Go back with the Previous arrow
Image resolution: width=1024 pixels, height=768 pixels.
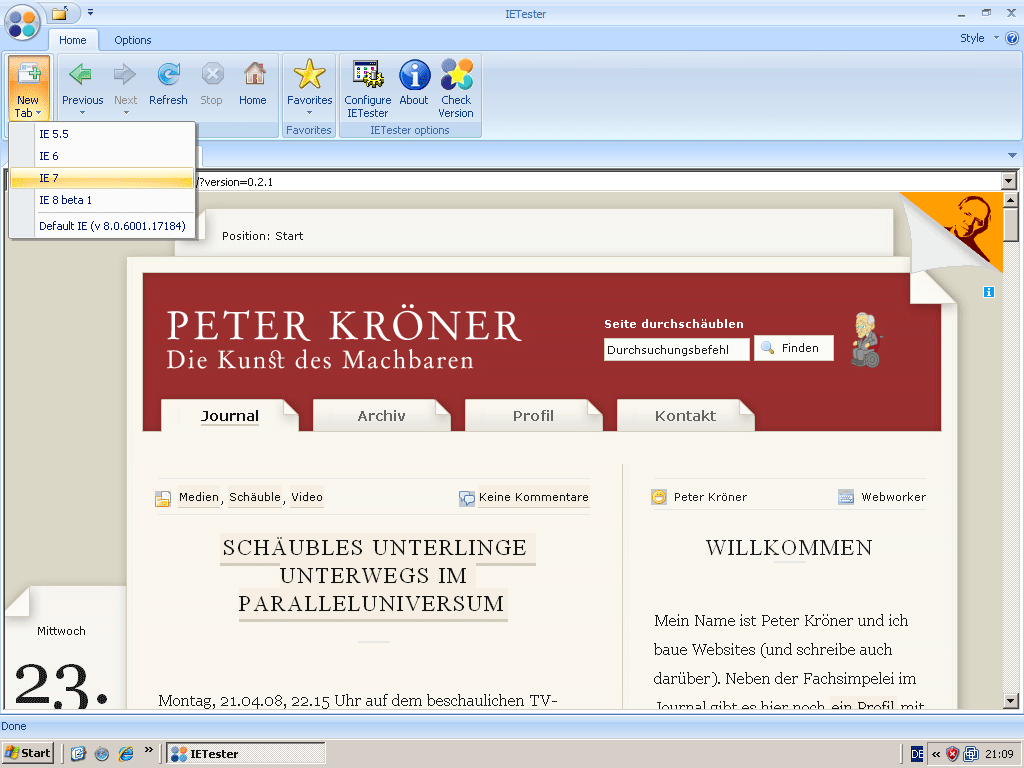tap(81, 74)
